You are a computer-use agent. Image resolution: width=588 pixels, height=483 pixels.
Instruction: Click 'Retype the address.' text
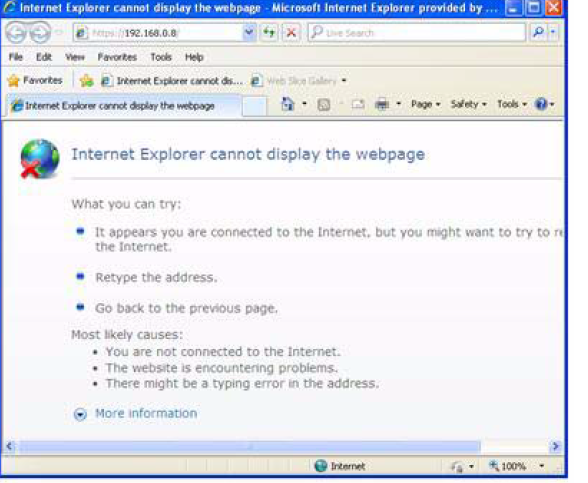[x=156, y=278]
